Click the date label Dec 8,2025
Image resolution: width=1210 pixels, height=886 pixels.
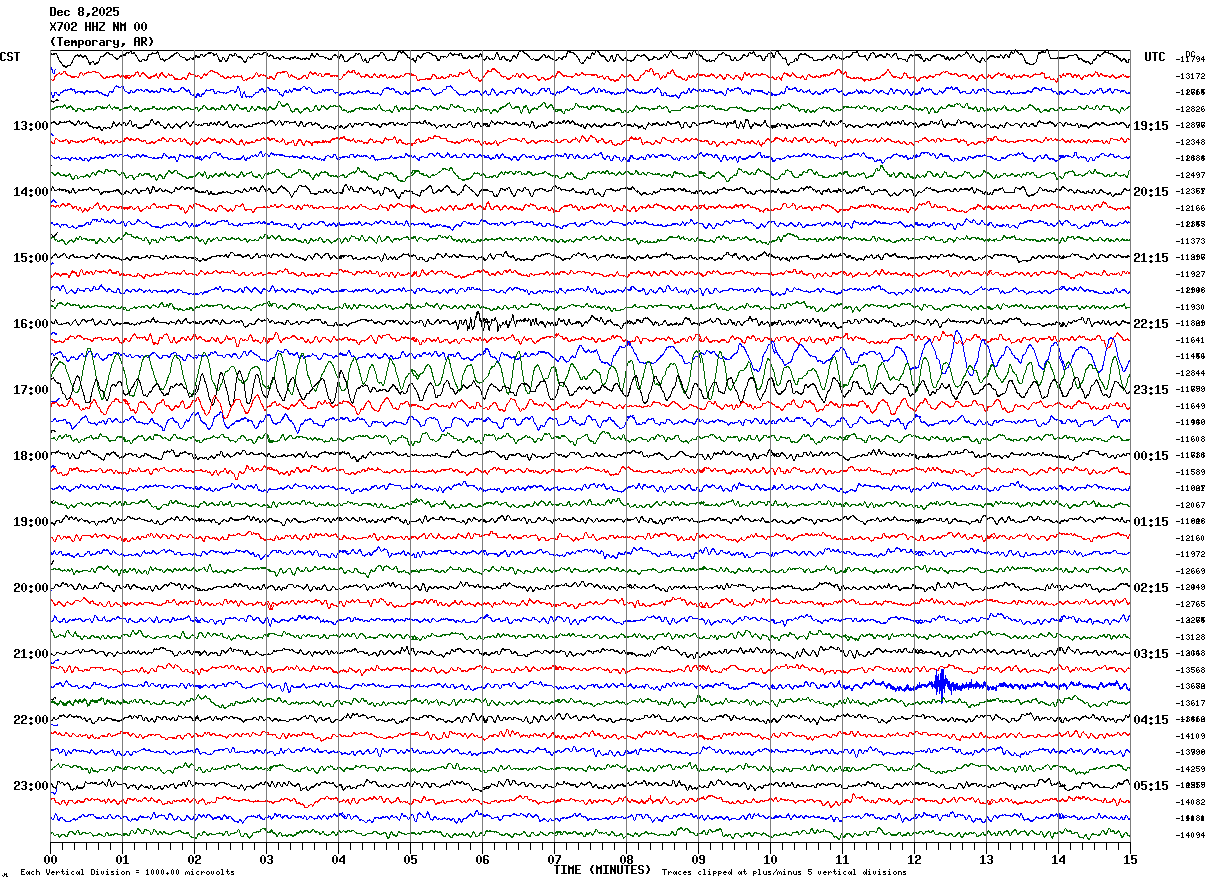point(84,12)
